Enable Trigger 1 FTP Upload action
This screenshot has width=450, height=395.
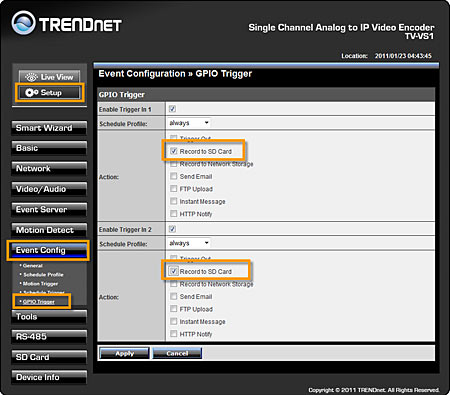point(173,189)
